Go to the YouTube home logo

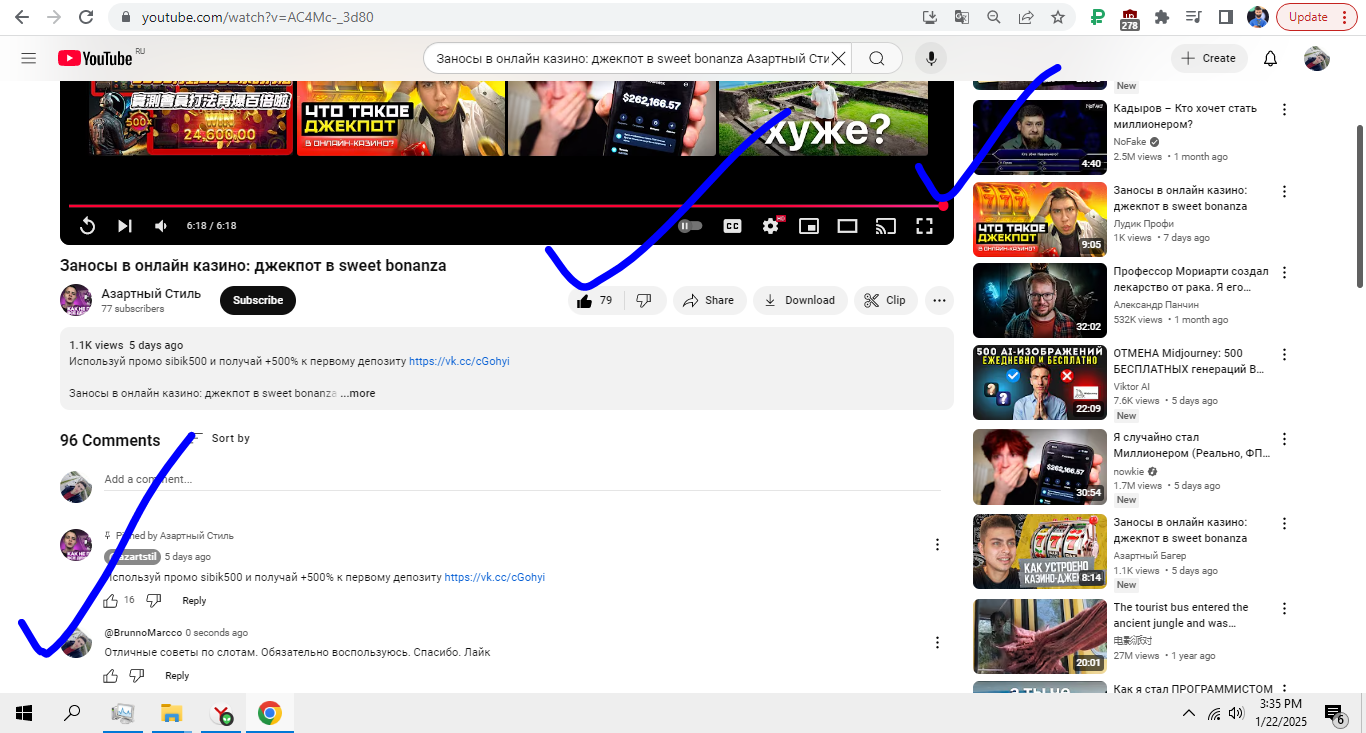(x=95, y=58)
